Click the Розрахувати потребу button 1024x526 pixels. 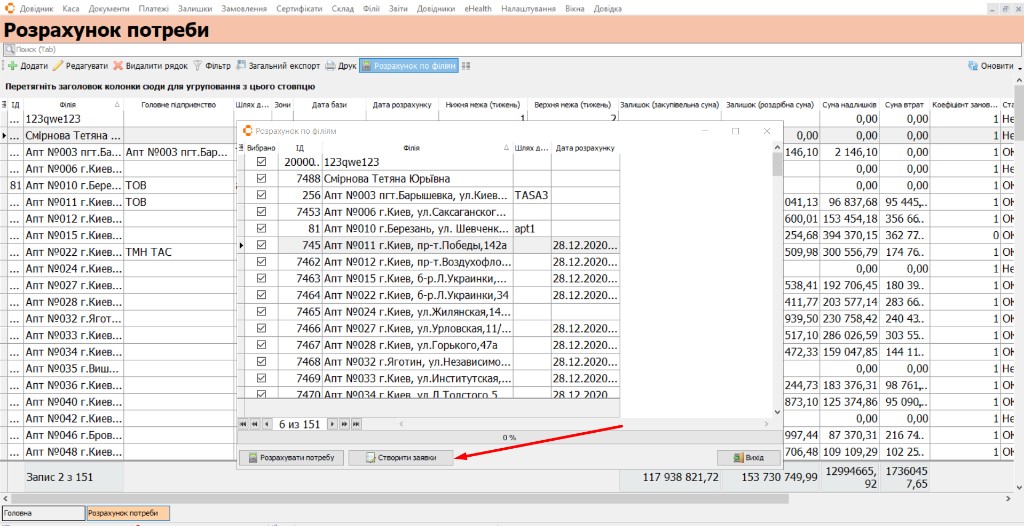pos(291,458)
